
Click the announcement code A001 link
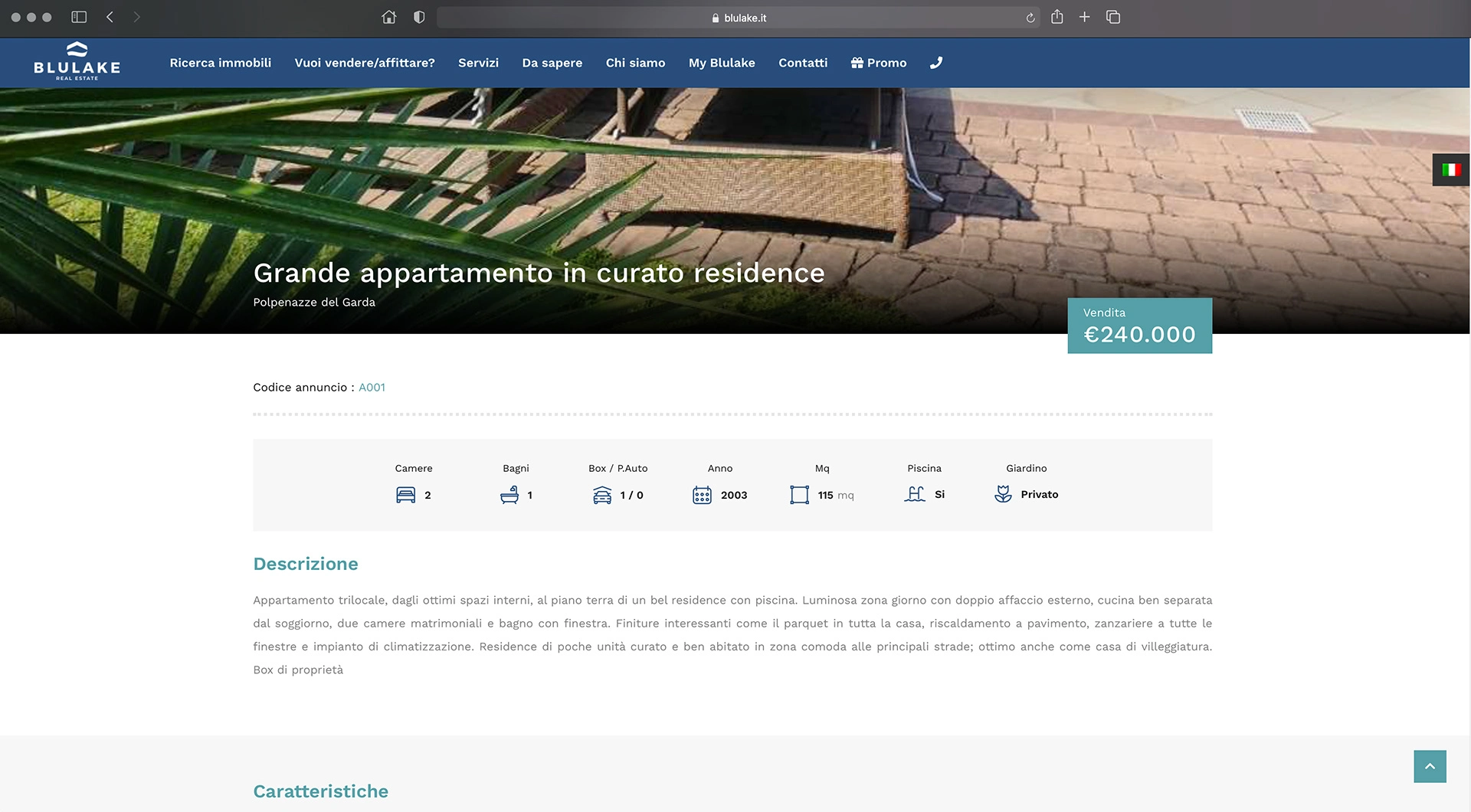pyautogui.click(x=372, y=388)
